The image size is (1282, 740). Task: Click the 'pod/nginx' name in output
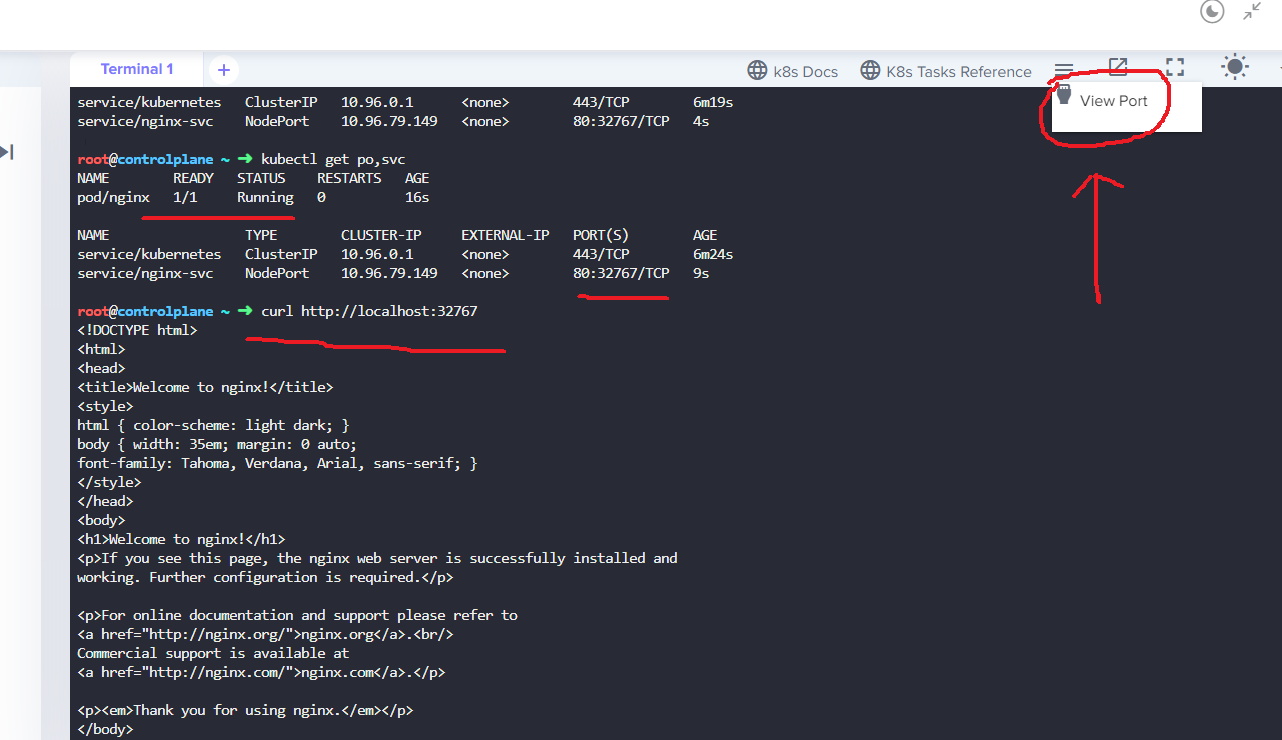113,198
